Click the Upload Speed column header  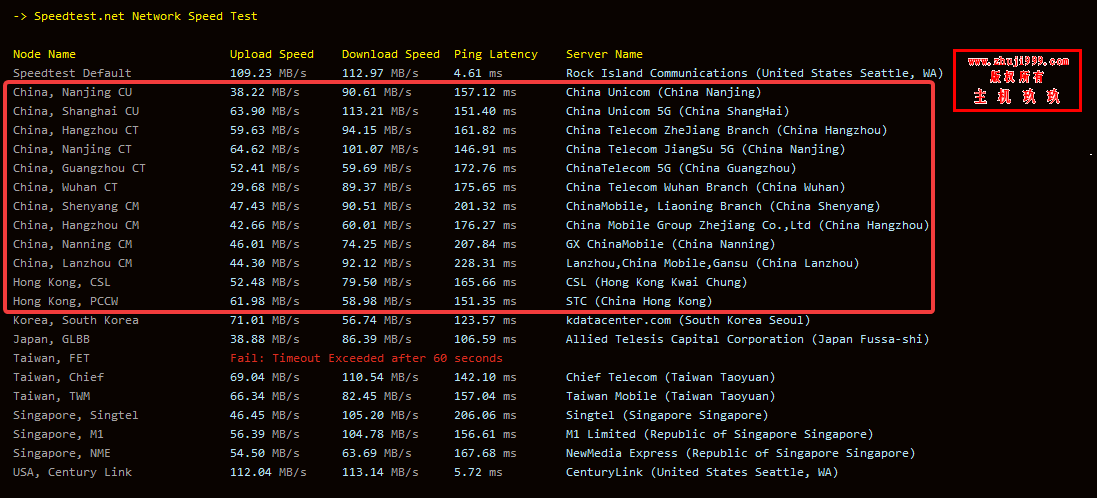click(x=271, y=54)
